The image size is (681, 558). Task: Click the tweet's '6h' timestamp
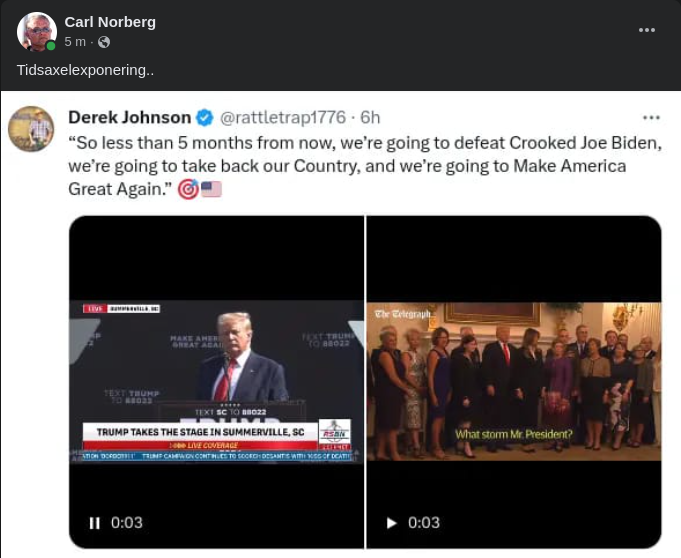click(370, 118)
